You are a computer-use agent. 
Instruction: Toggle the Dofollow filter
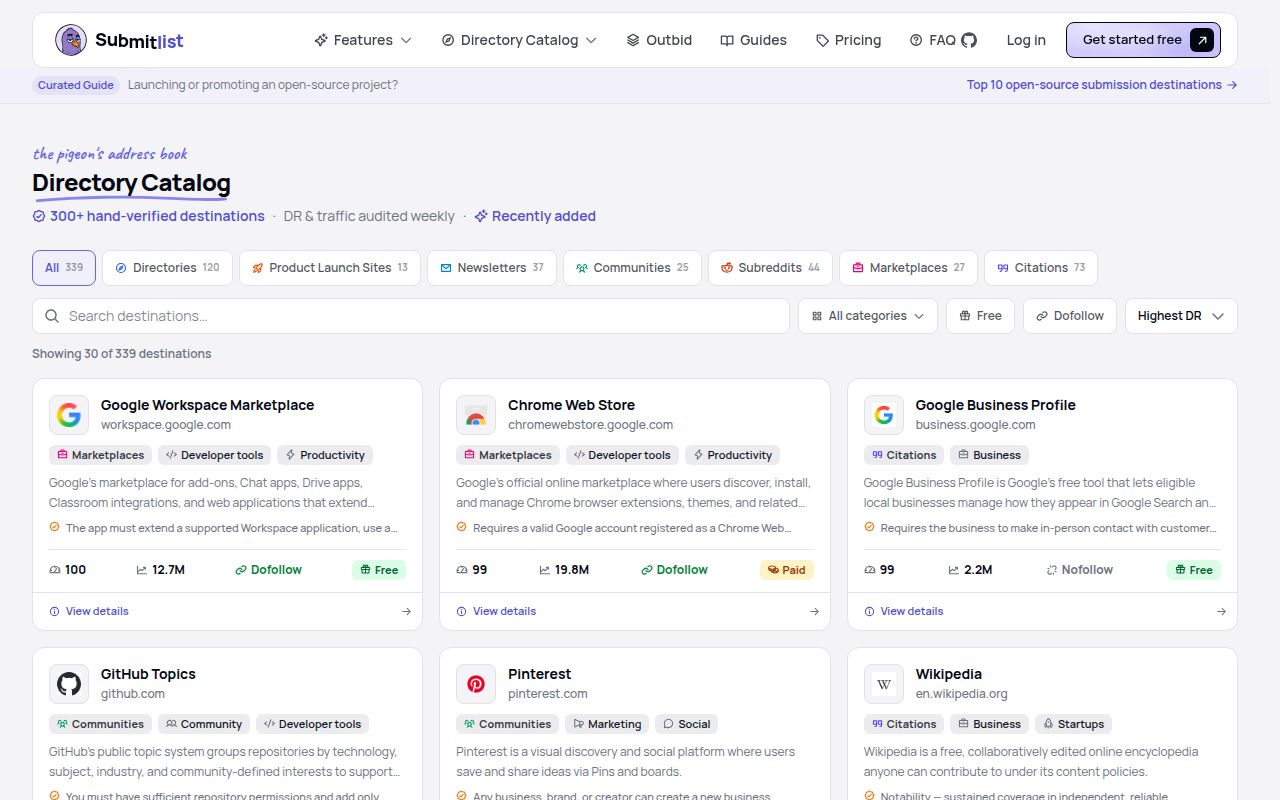click(x=1070, y=316)
